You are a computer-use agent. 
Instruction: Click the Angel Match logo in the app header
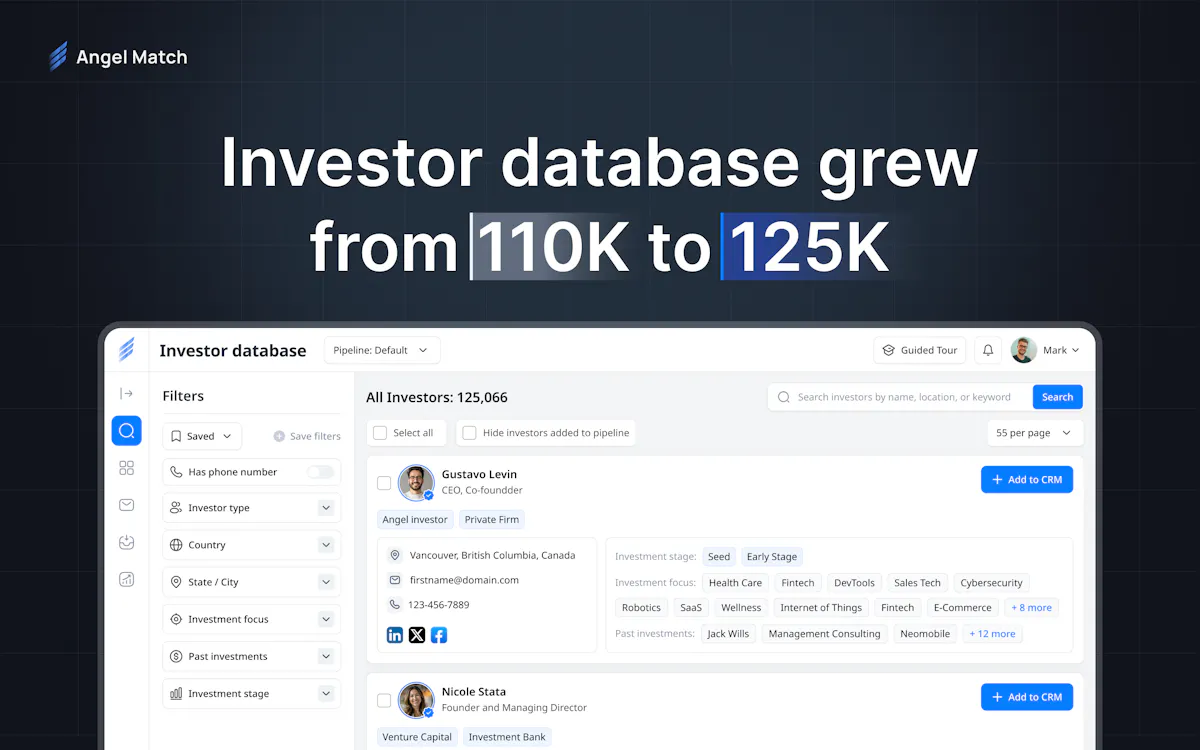(126, 350)
